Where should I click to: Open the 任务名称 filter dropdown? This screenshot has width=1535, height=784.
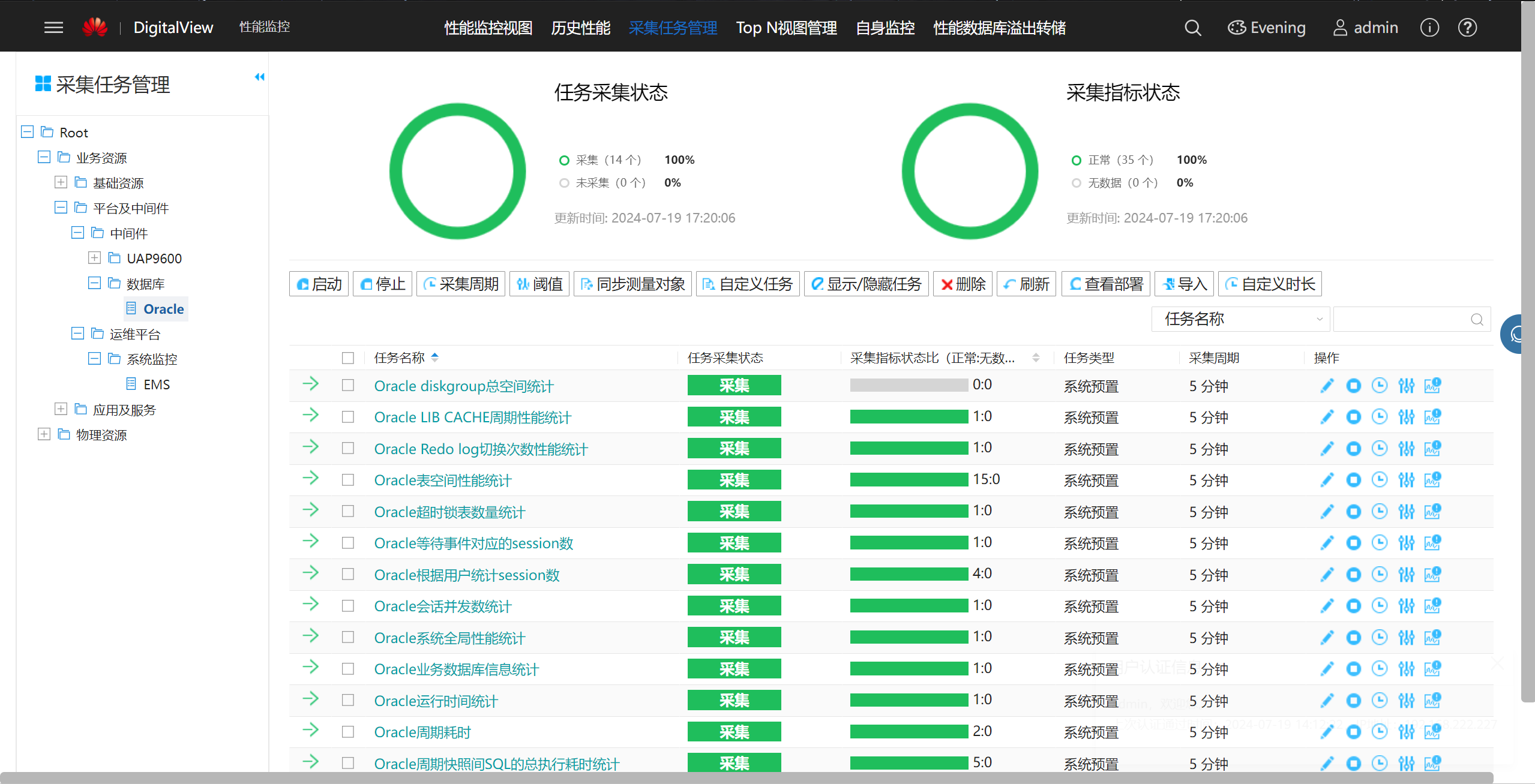click(x=1240, y=319)
